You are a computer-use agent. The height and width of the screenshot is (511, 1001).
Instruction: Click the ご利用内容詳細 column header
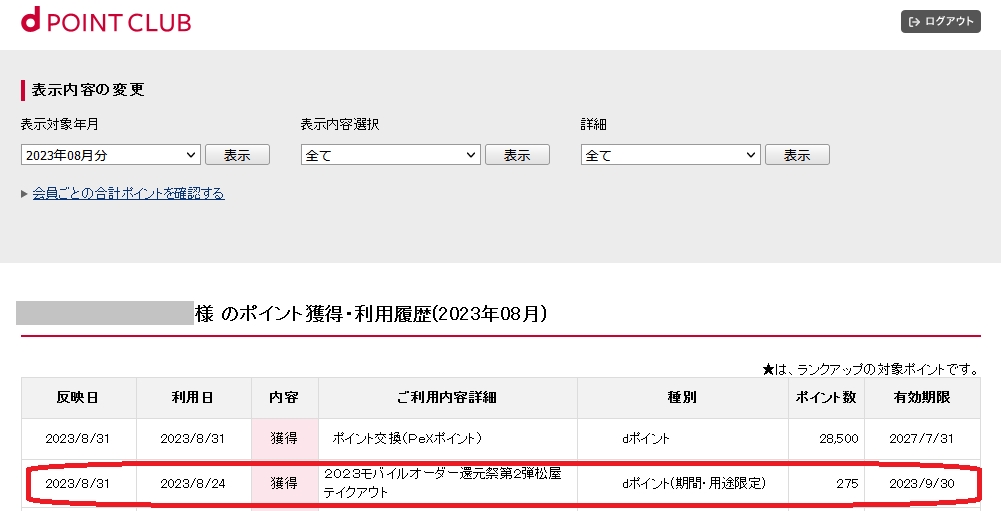pos(448,397)
